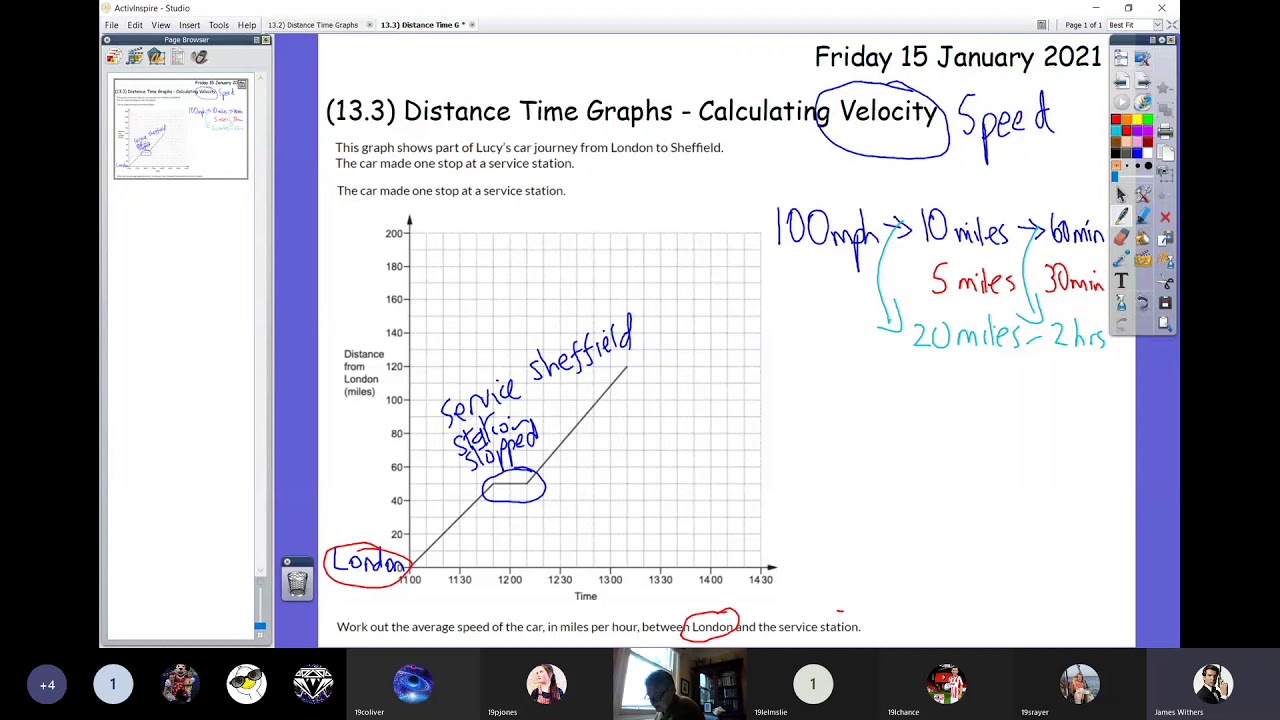The image size is (1280, 720).
Task: Open the Tools wrench icon
Action: [x=1143, y=194]
